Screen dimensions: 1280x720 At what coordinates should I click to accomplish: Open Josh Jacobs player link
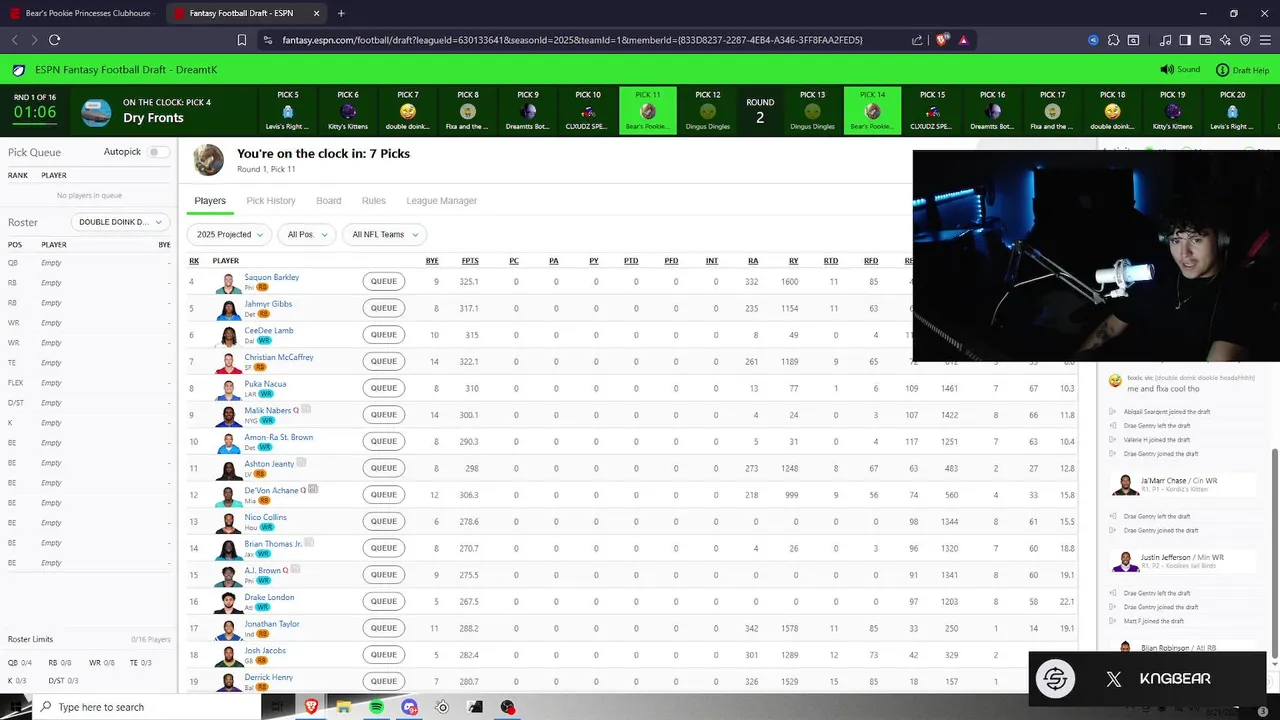coord(265,651)
